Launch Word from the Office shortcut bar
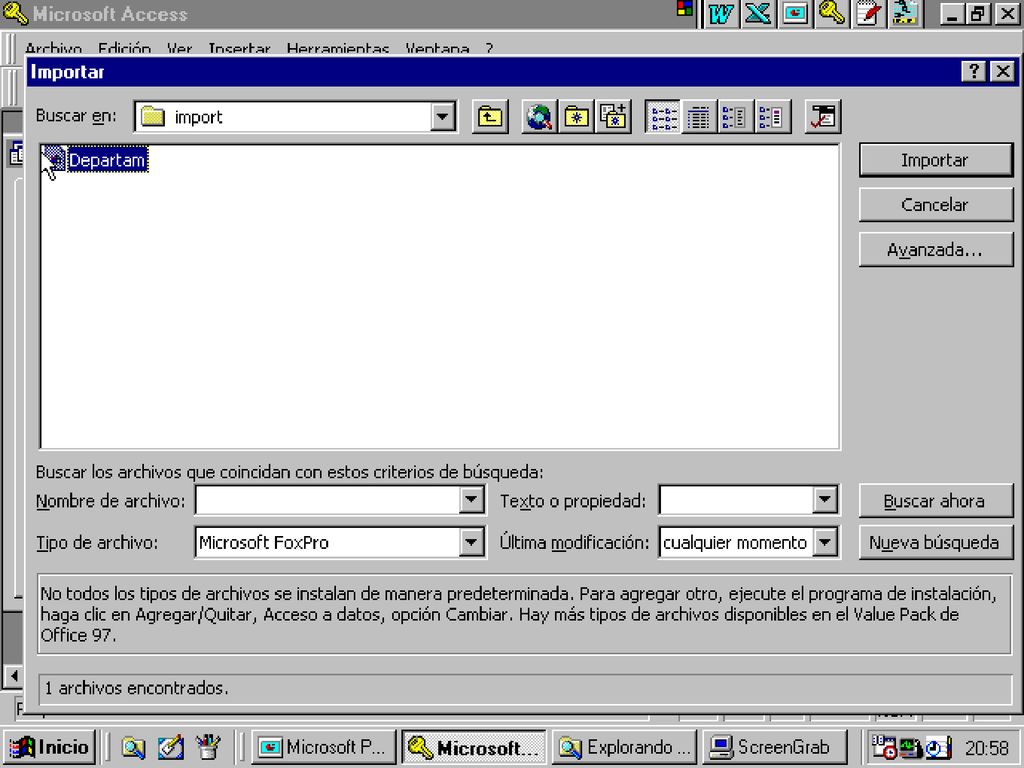The width and height of the screenshot is (1024, 768). [x=720, y=14]
